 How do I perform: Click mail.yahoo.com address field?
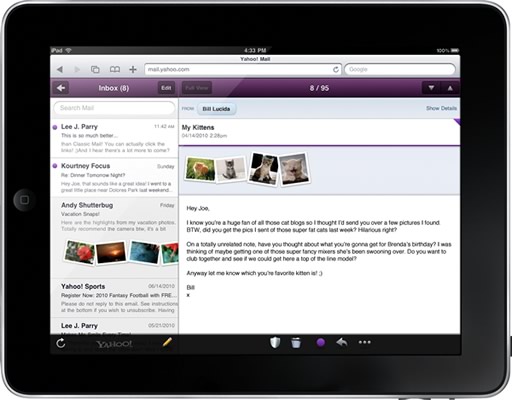[243, 69]
